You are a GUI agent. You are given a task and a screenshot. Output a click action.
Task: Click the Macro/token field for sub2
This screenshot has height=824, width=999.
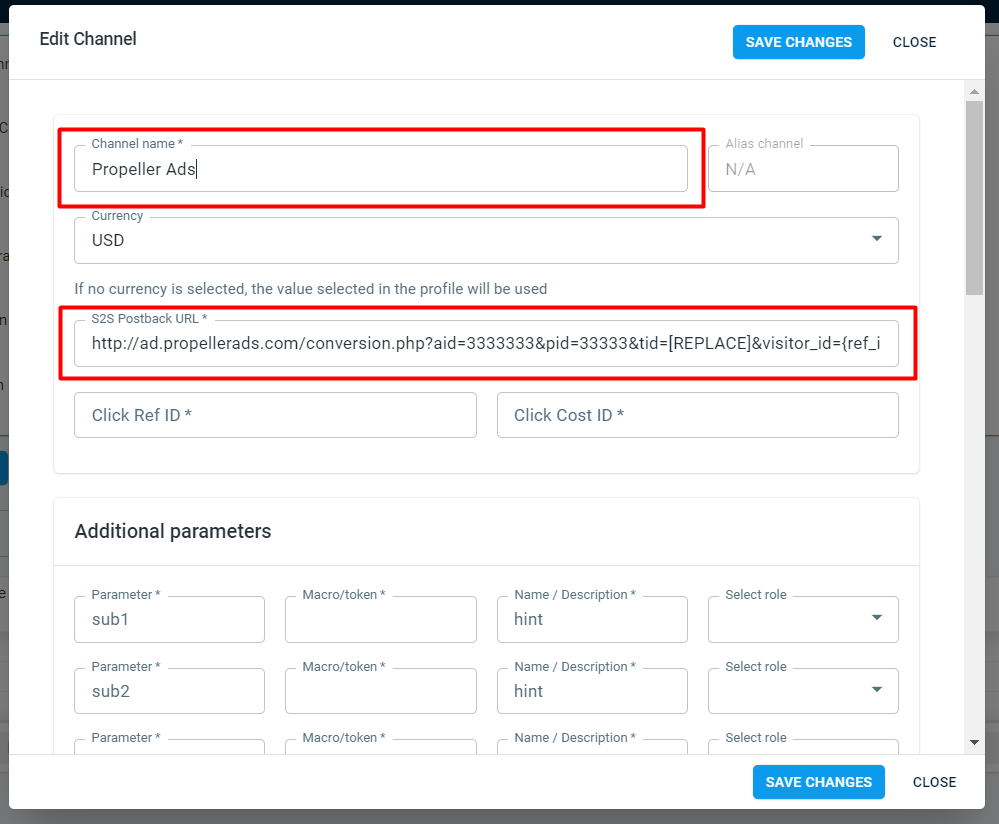380,691
